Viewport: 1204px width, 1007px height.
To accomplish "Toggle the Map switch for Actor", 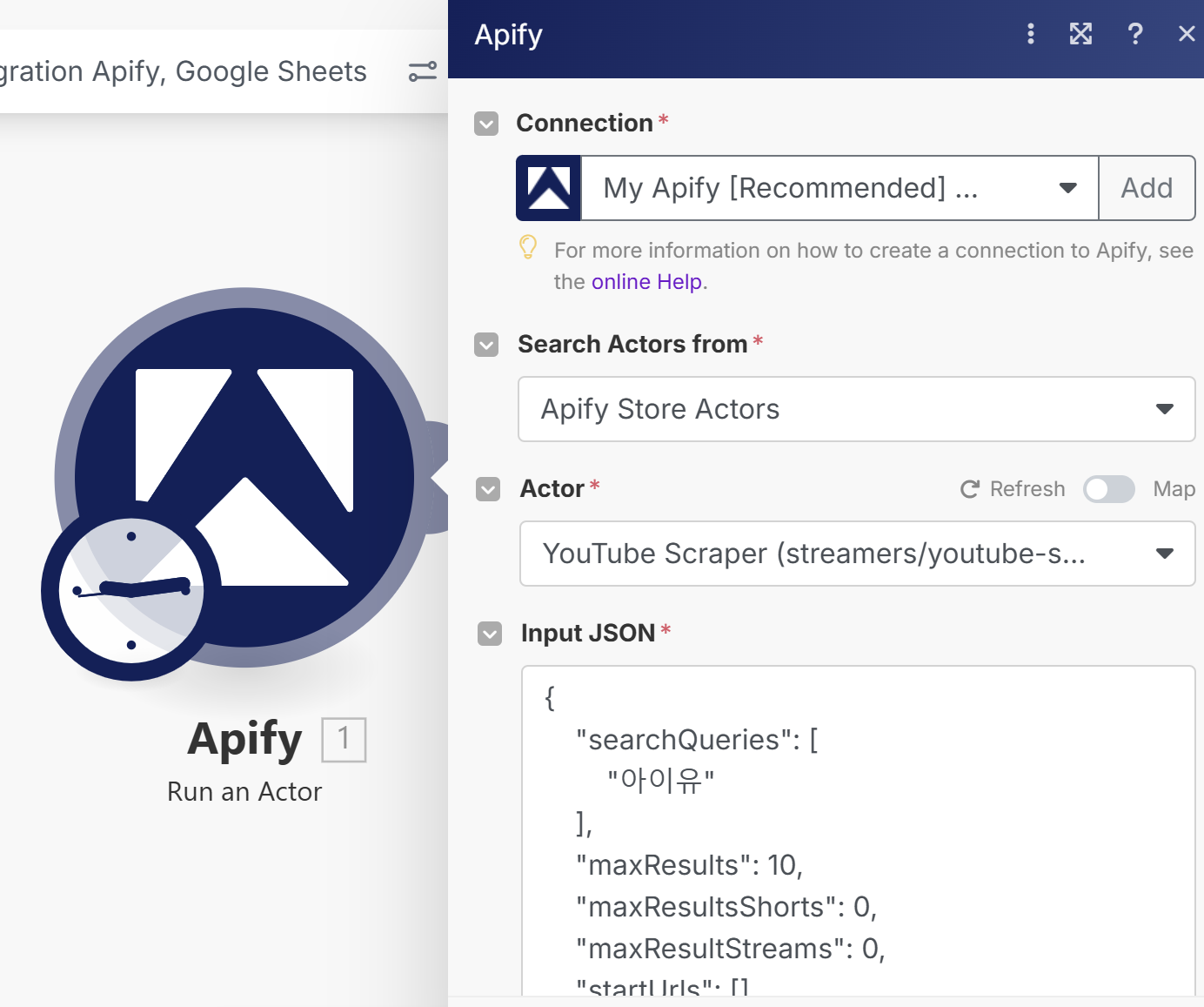I will point(1109,489).
